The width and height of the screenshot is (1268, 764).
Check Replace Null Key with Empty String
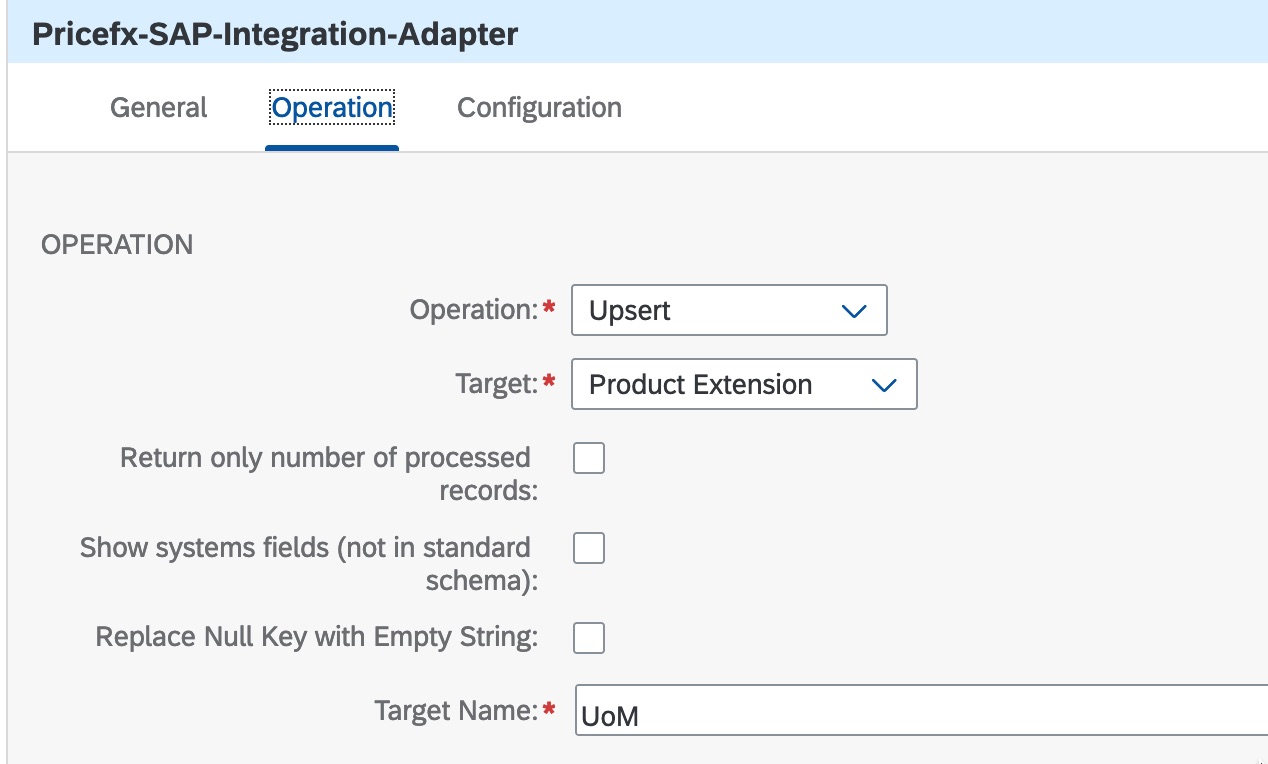[x=589, y=637]
